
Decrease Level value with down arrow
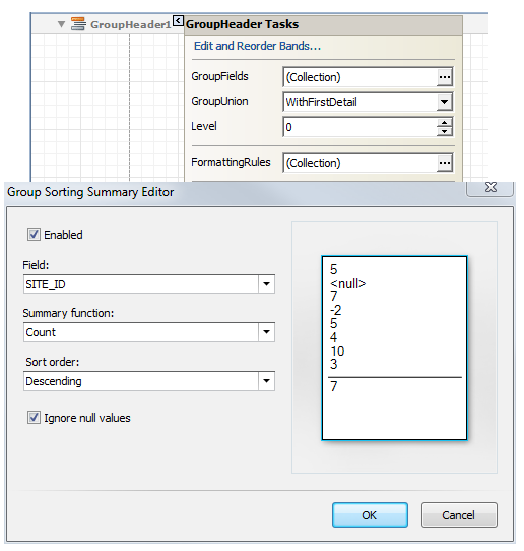coord(445,131)
